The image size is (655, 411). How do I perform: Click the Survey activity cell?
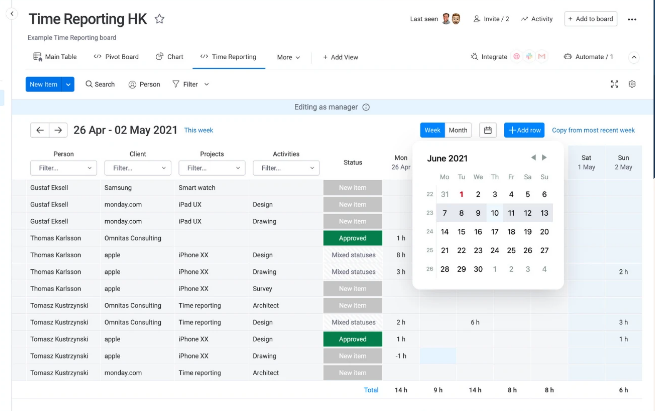pos(286,289)
